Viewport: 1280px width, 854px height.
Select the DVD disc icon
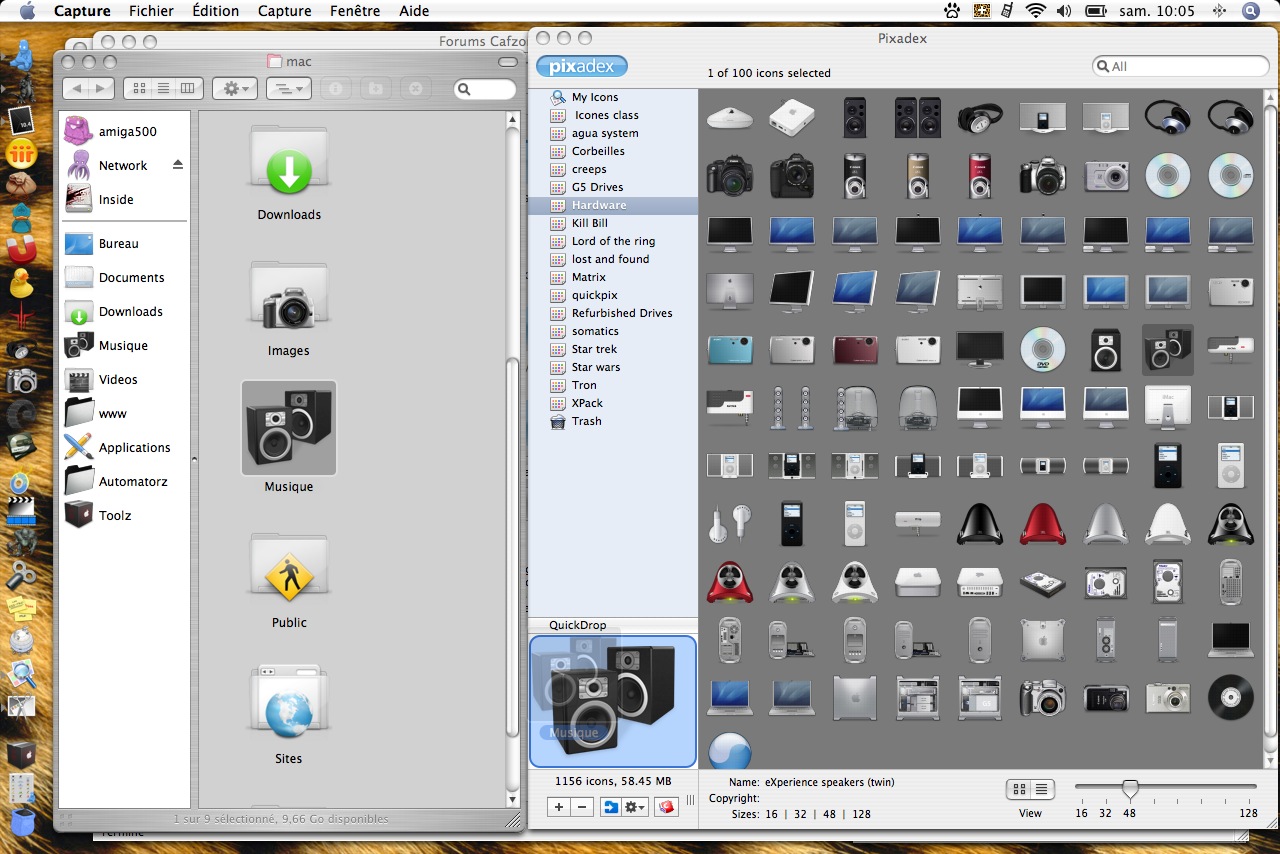1043,349
